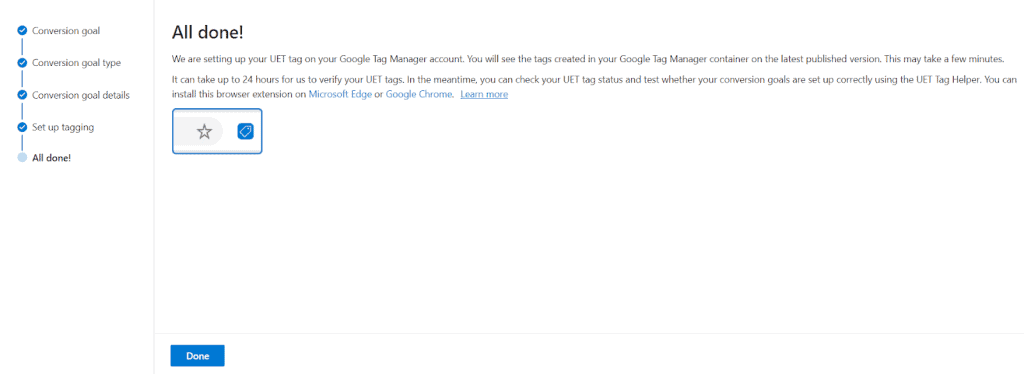This screenshot has height=374, width=1024.
Task: Click the light blue All done step circle
Action: [x=22, y=157]
